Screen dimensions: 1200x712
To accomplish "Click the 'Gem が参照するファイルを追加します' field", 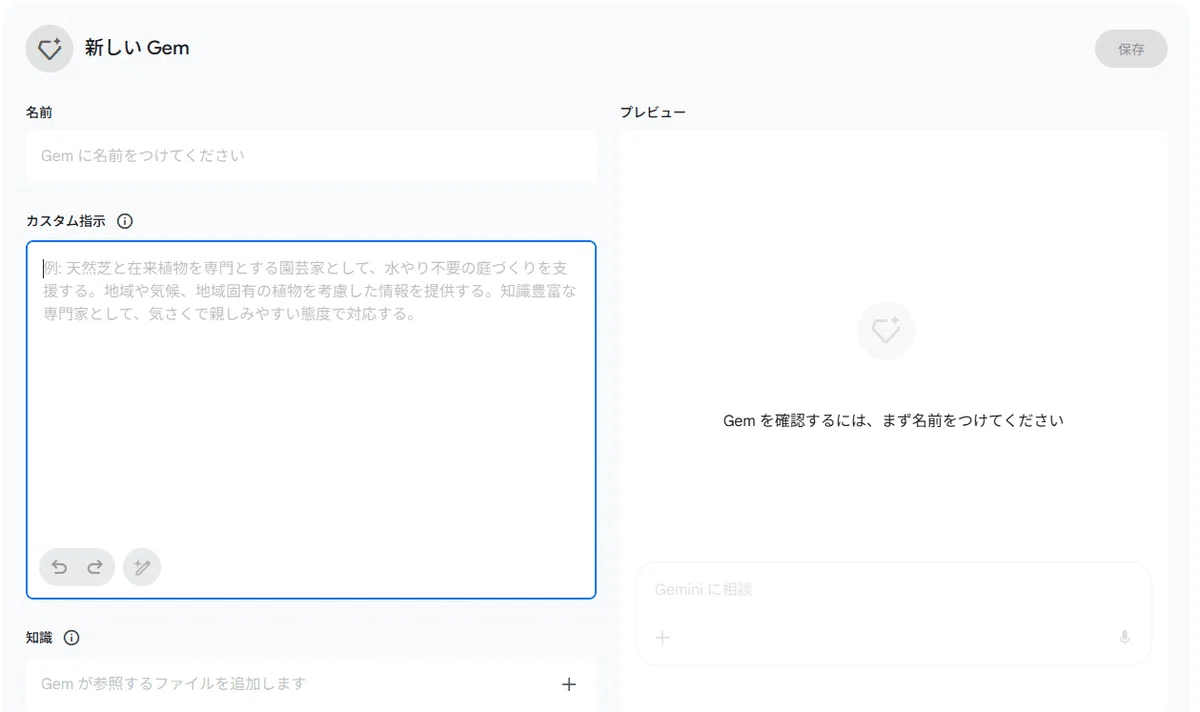I will coord(311,684).
